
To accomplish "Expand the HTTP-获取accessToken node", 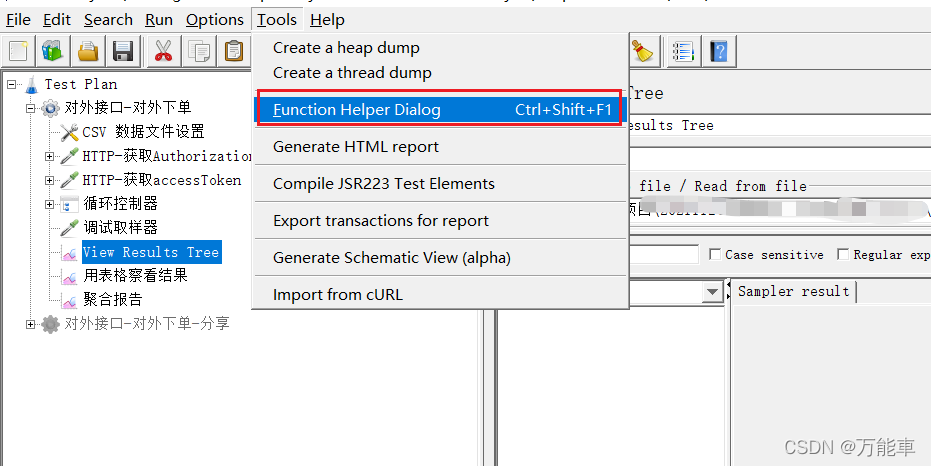I will 50,180.
